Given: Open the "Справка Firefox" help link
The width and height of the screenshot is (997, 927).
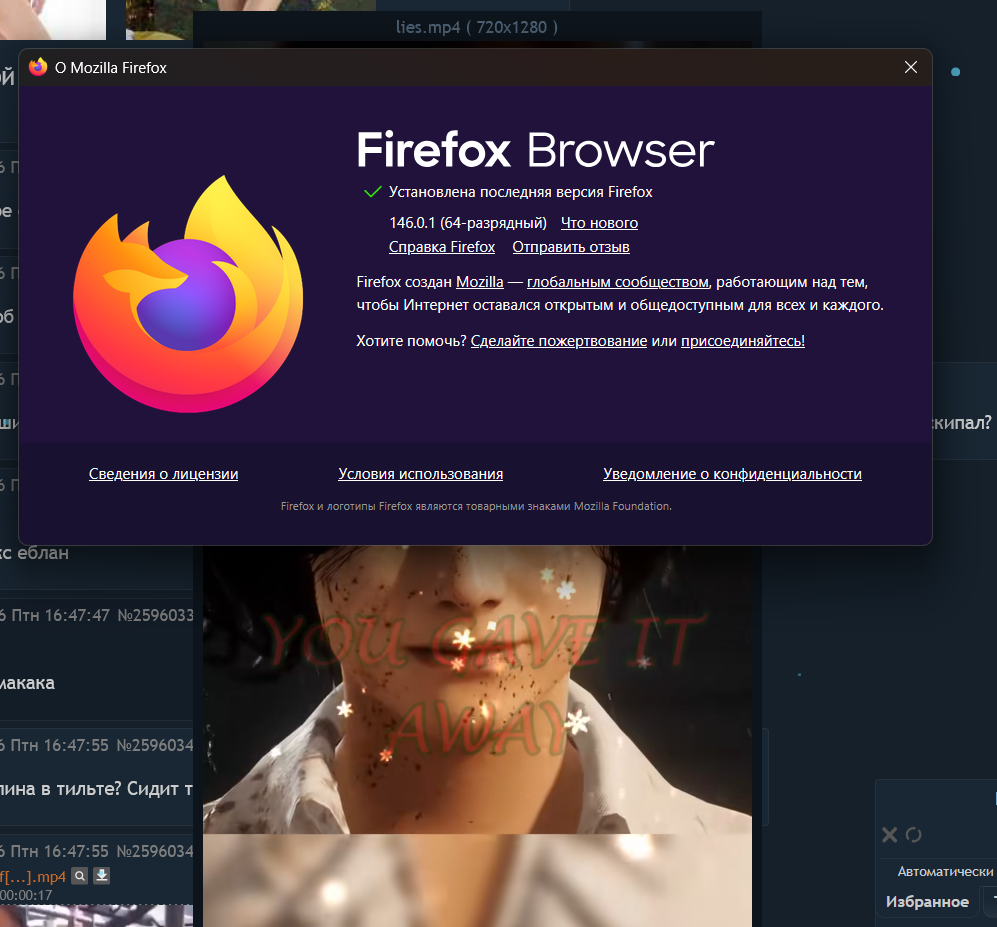Looking at the screenshot, I should (442, 247).
